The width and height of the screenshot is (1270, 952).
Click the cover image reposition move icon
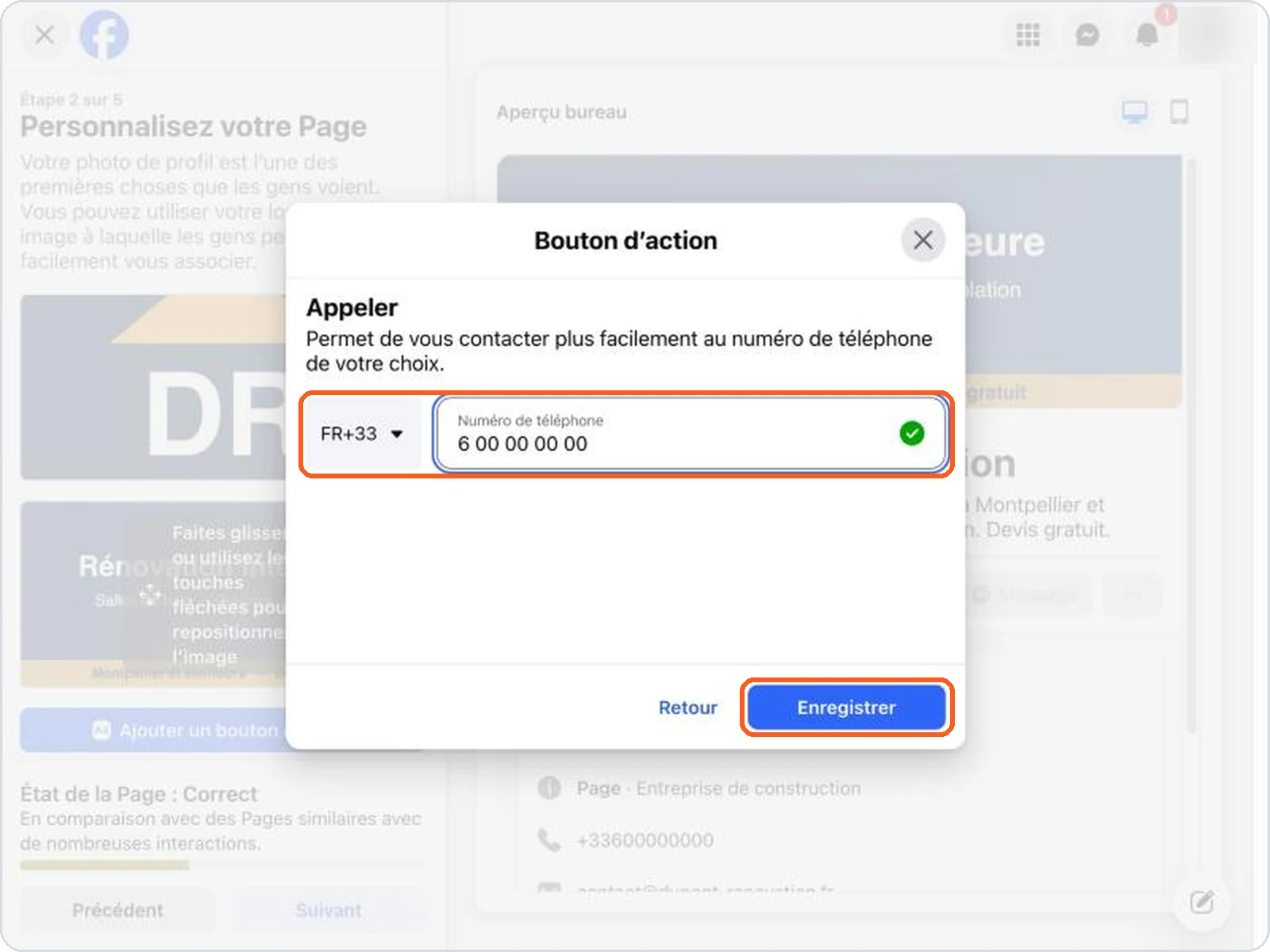[x=150, y=595]
